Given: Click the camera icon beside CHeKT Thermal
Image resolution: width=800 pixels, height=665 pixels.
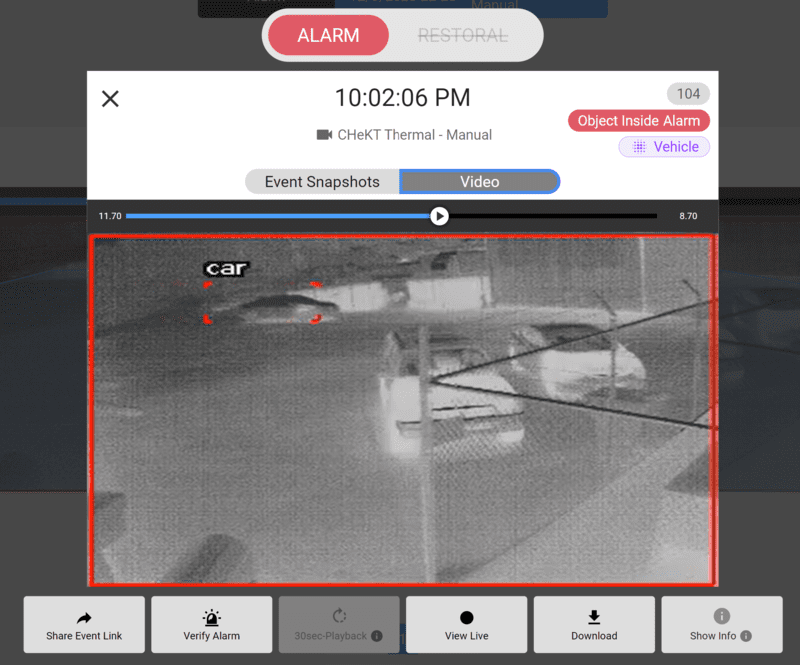Looking at the screenshot, I should coord(324,135).
